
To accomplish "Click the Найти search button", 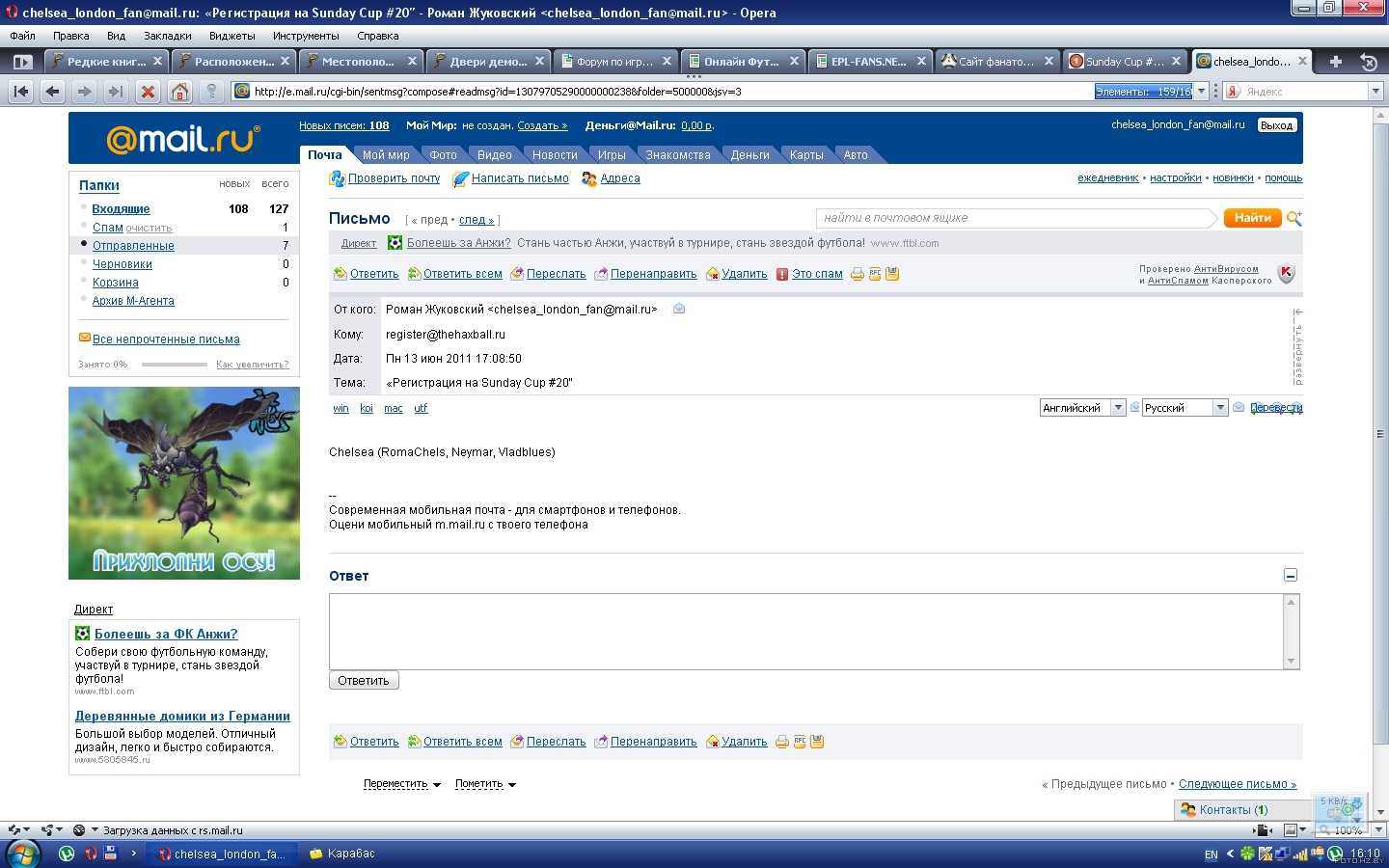I will 1252,218.
